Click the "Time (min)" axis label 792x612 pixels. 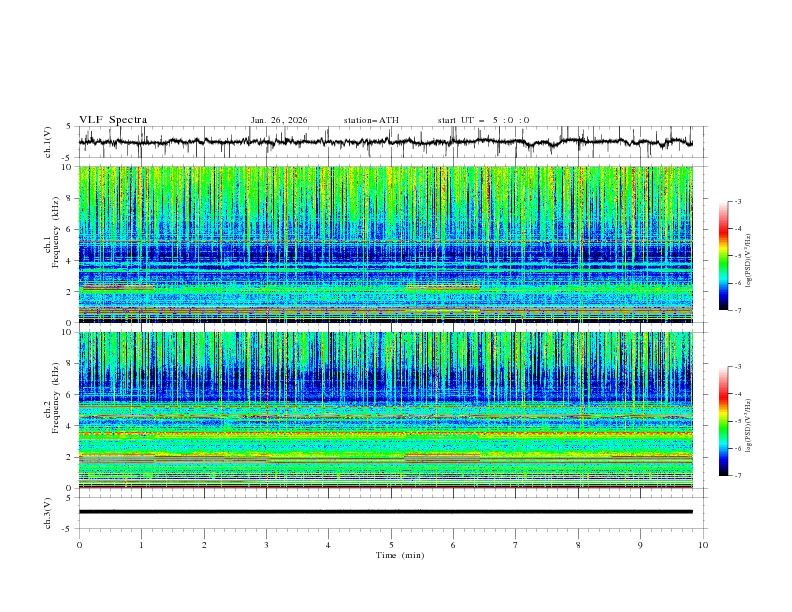pyautogui.click(x=400, y=555)
